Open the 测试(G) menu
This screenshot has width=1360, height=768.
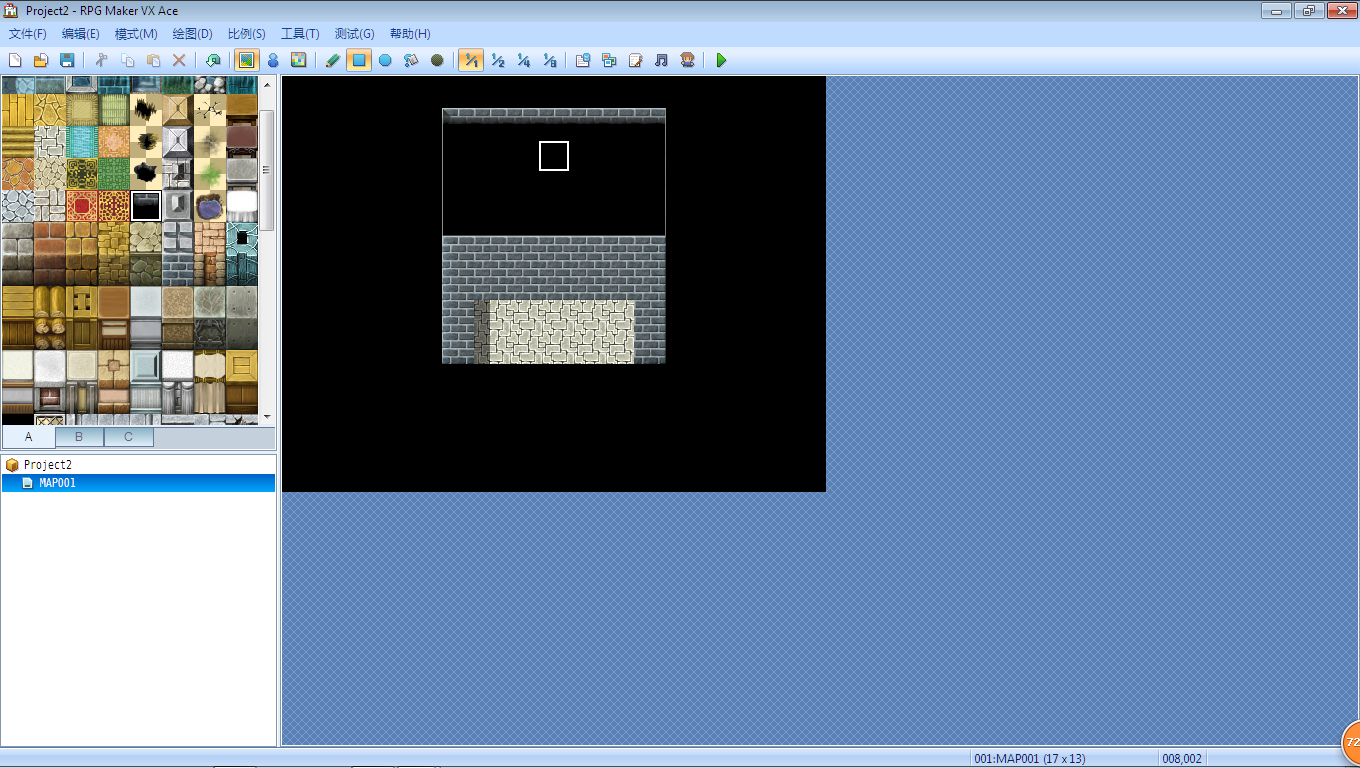point(355,34)
